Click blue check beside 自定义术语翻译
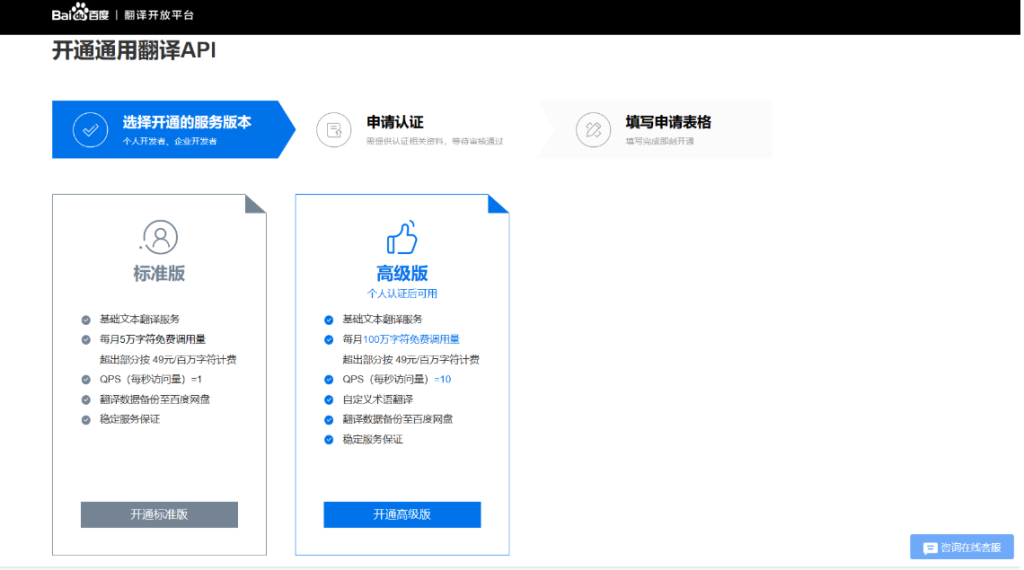Screen dimensions: 1024x570 (328, 400)
